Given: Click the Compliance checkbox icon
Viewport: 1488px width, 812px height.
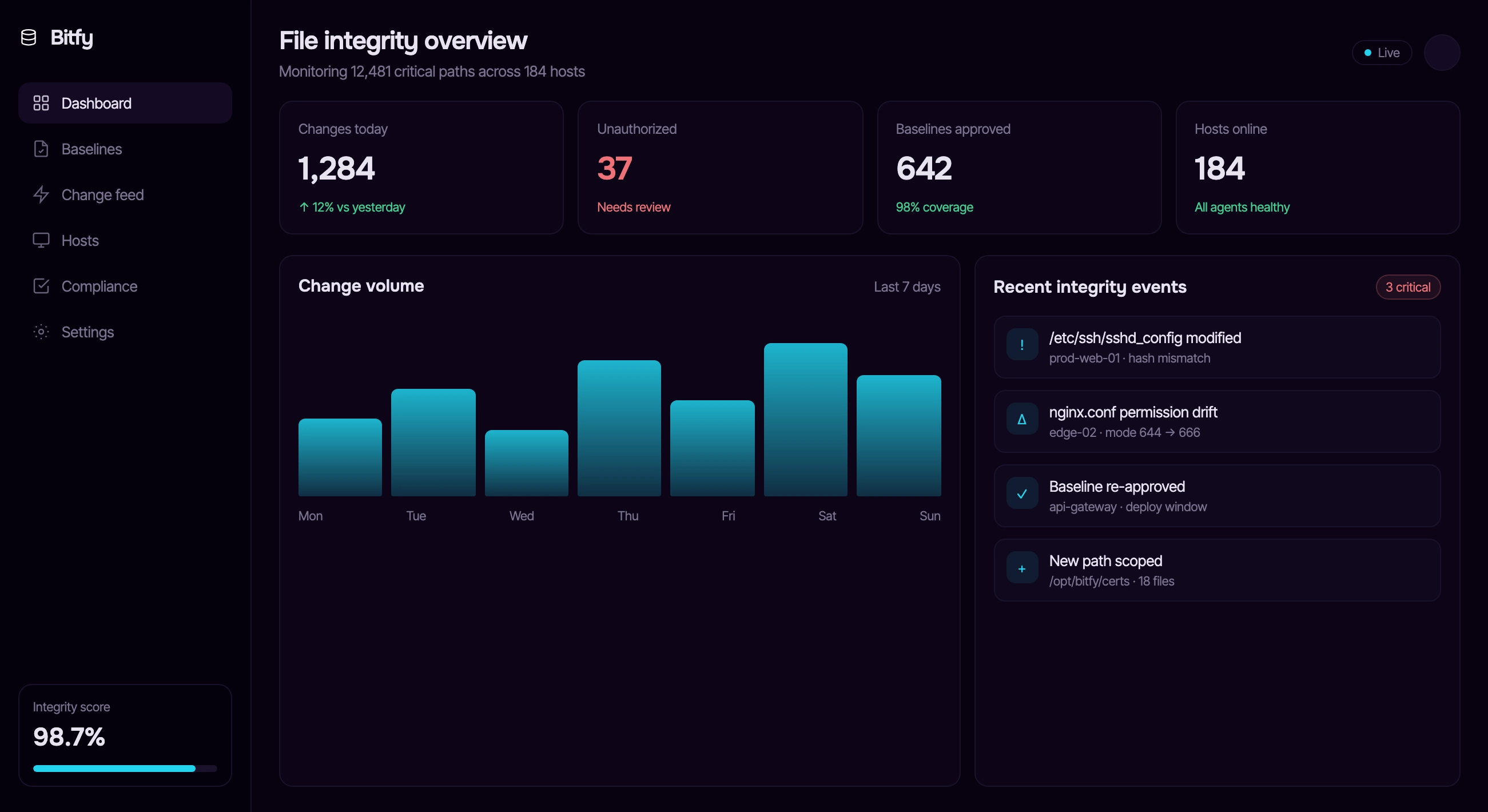Looking at the screenshot, I should (41, 286).
